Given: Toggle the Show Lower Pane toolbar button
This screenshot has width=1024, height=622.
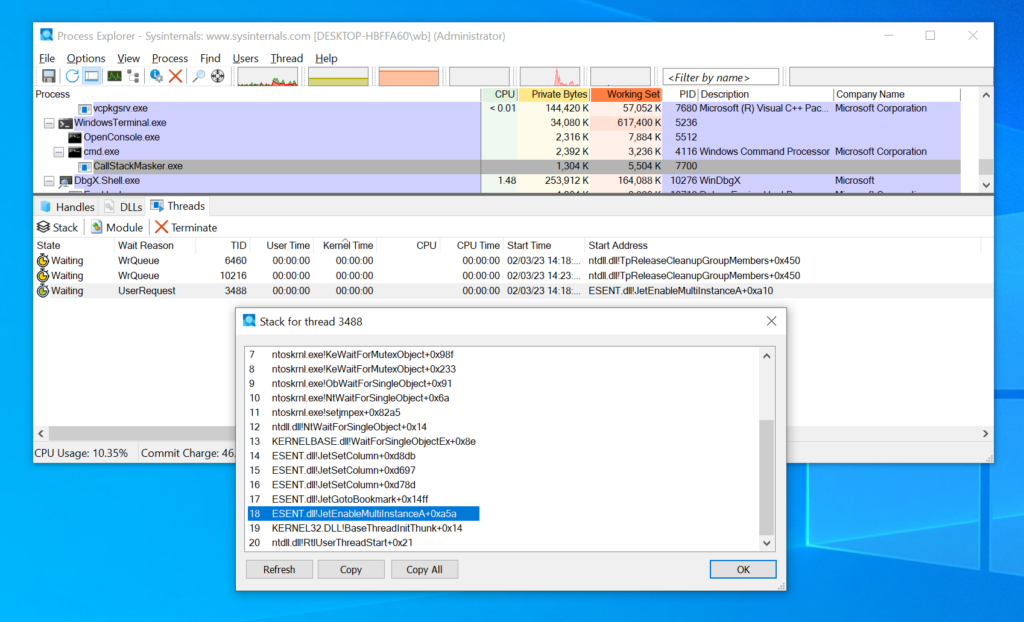Looking at the screenshot, I should [92, 76].
